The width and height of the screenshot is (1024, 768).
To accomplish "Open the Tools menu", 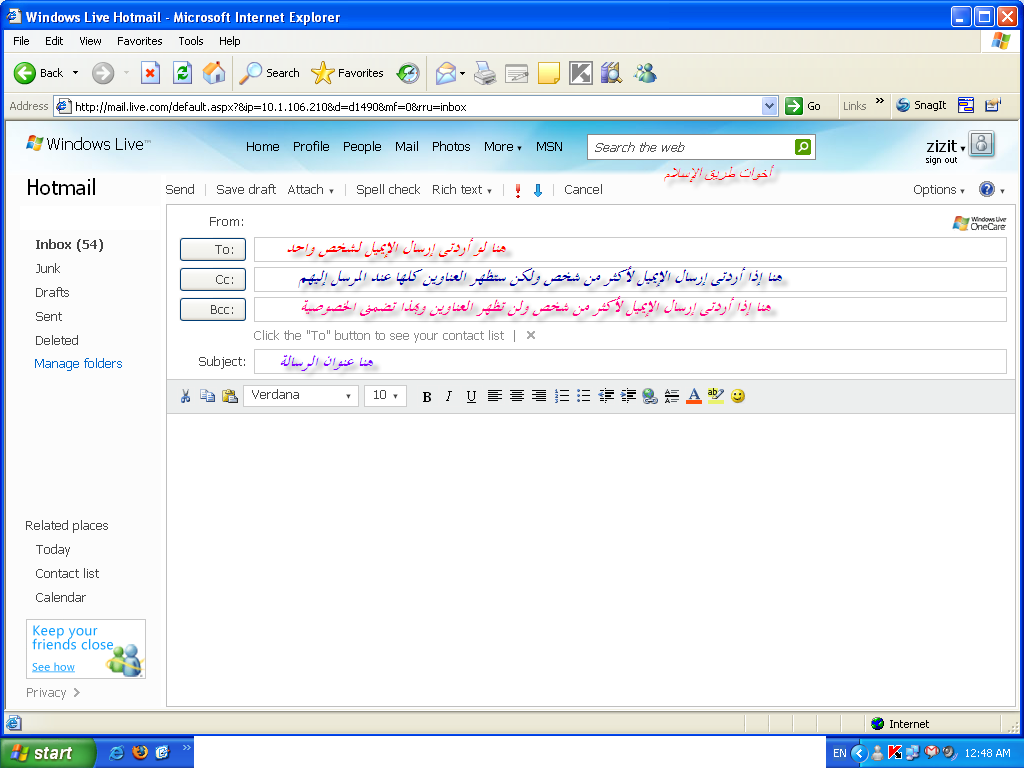I will tap(191, 40).
